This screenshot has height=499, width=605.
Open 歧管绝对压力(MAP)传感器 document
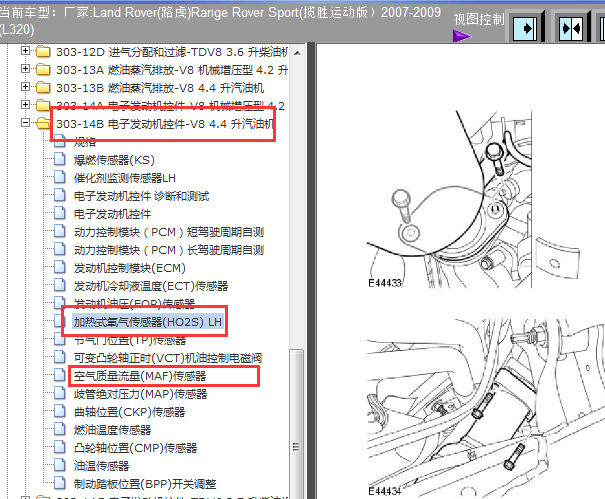pyautogui.click(x=140, y=394)
